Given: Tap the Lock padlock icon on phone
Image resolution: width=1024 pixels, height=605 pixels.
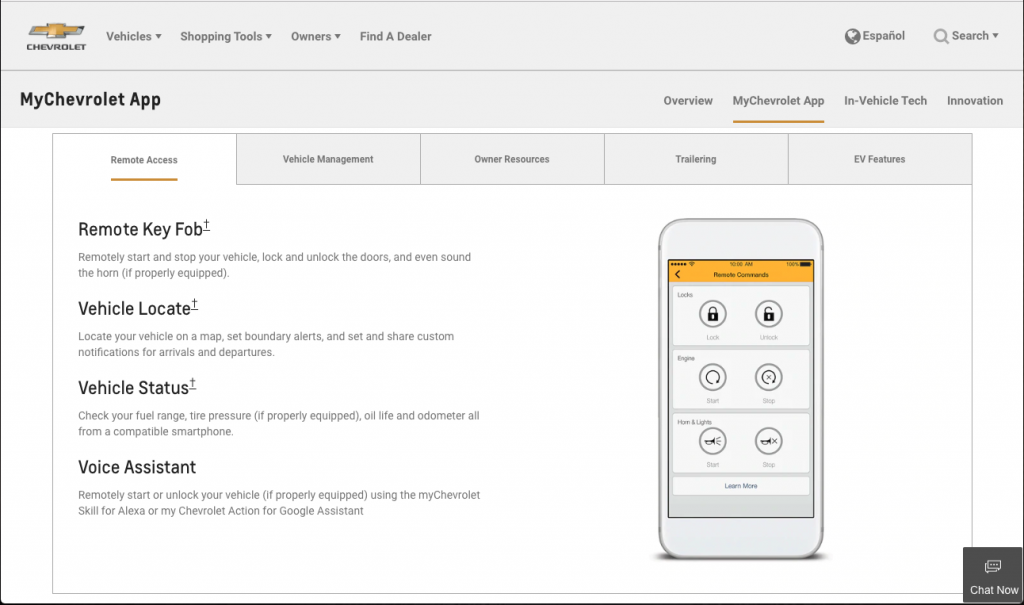Looking at the screenshot, I should tap(712, 314).
